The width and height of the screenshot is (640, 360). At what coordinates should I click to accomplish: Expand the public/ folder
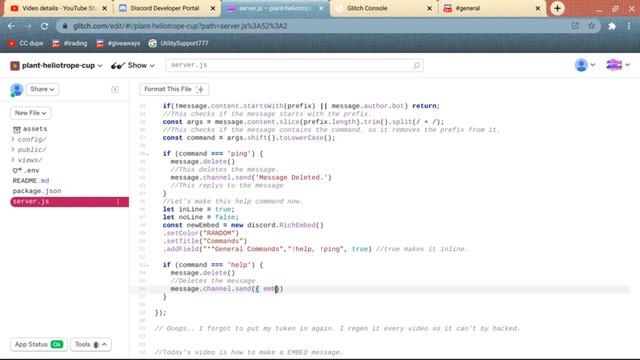29,150
